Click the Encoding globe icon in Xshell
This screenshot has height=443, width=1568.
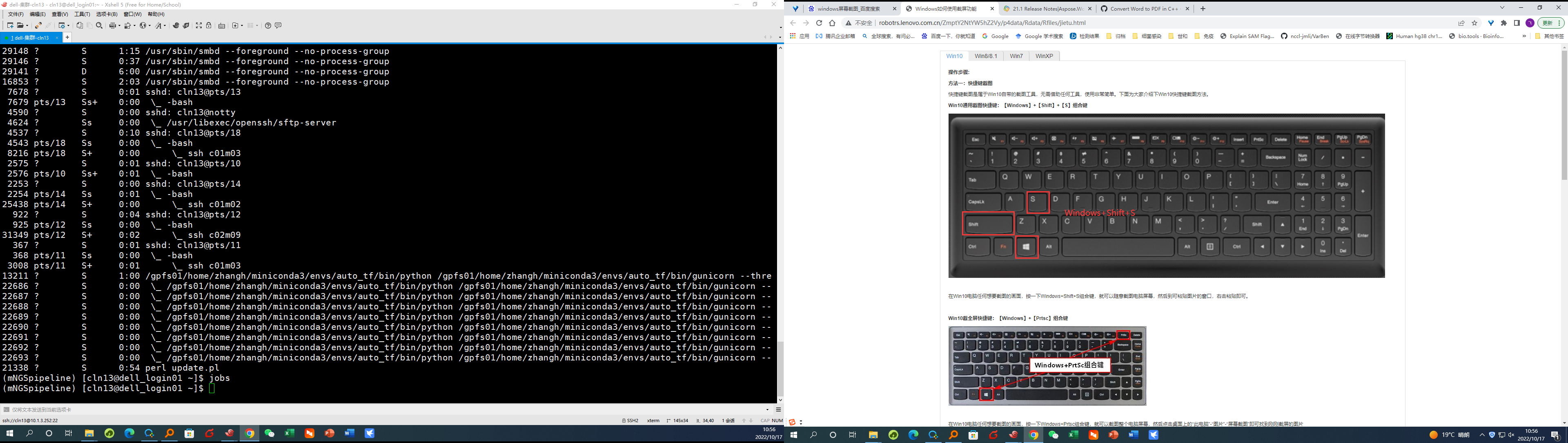[143, 26]
